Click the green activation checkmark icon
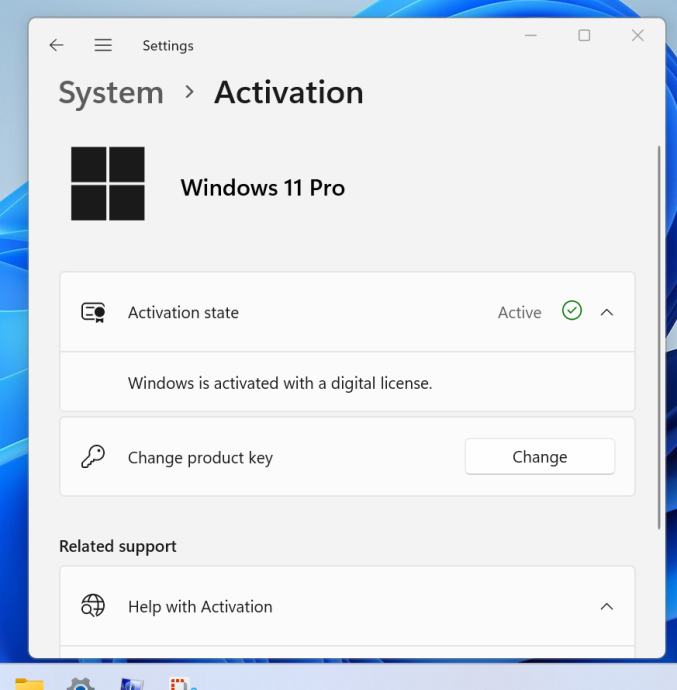 572,311
